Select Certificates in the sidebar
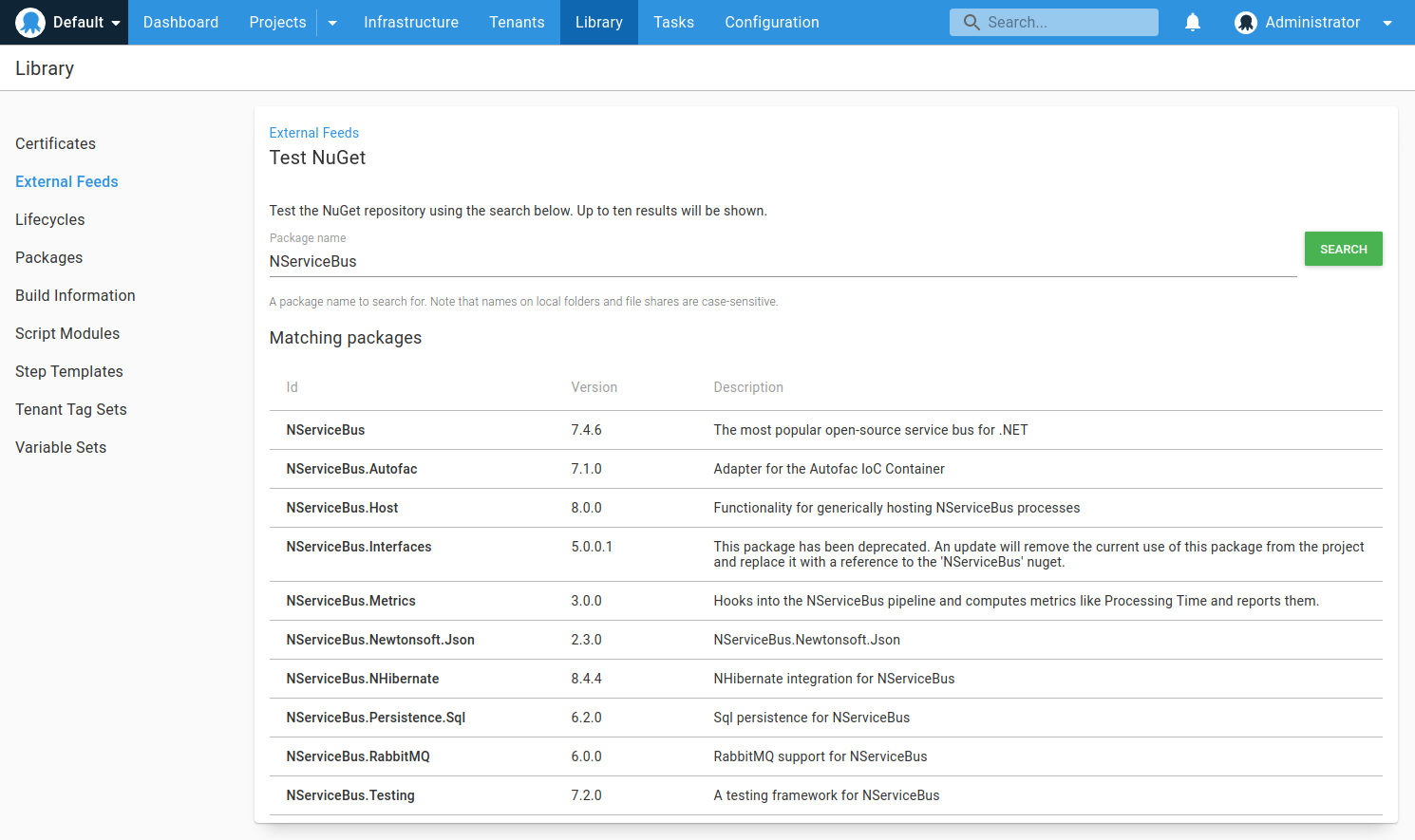 [x=55, y=143]
